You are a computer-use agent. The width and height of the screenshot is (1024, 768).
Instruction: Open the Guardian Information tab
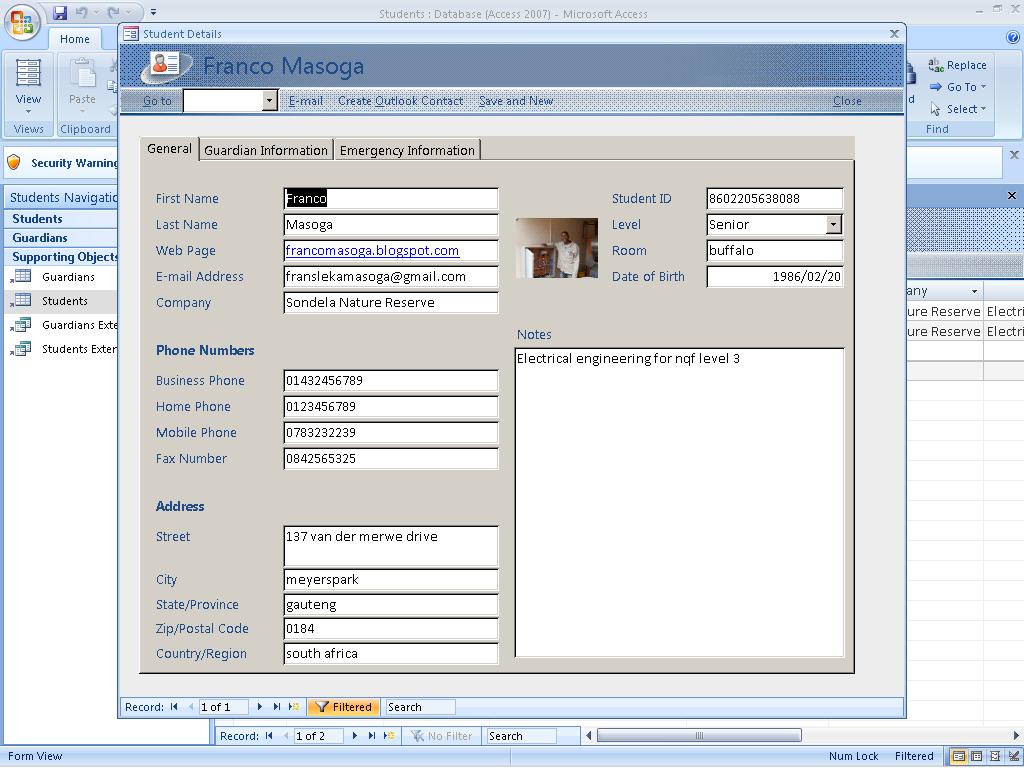pyautogui.click(x=266, y=150)
